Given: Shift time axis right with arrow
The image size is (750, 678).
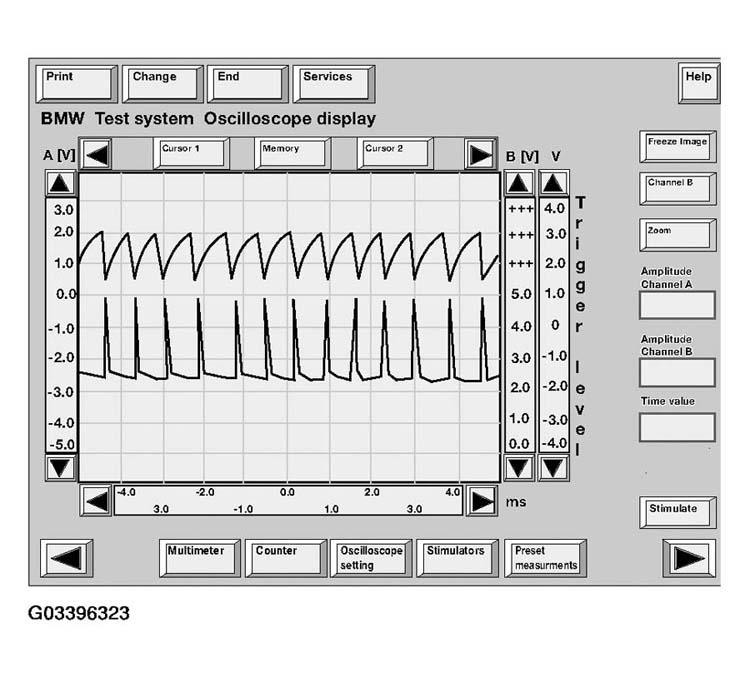Looking at the screenshot, I should coord(482,501).
